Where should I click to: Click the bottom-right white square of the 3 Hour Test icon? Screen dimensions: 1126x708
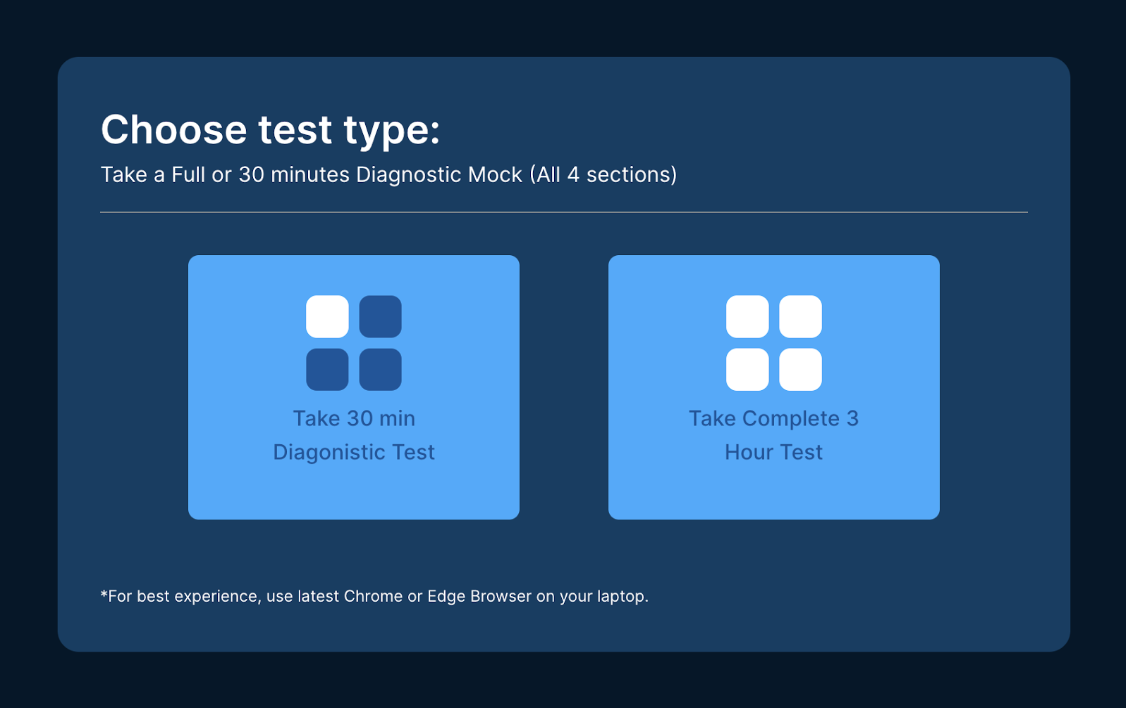point(800,369)
